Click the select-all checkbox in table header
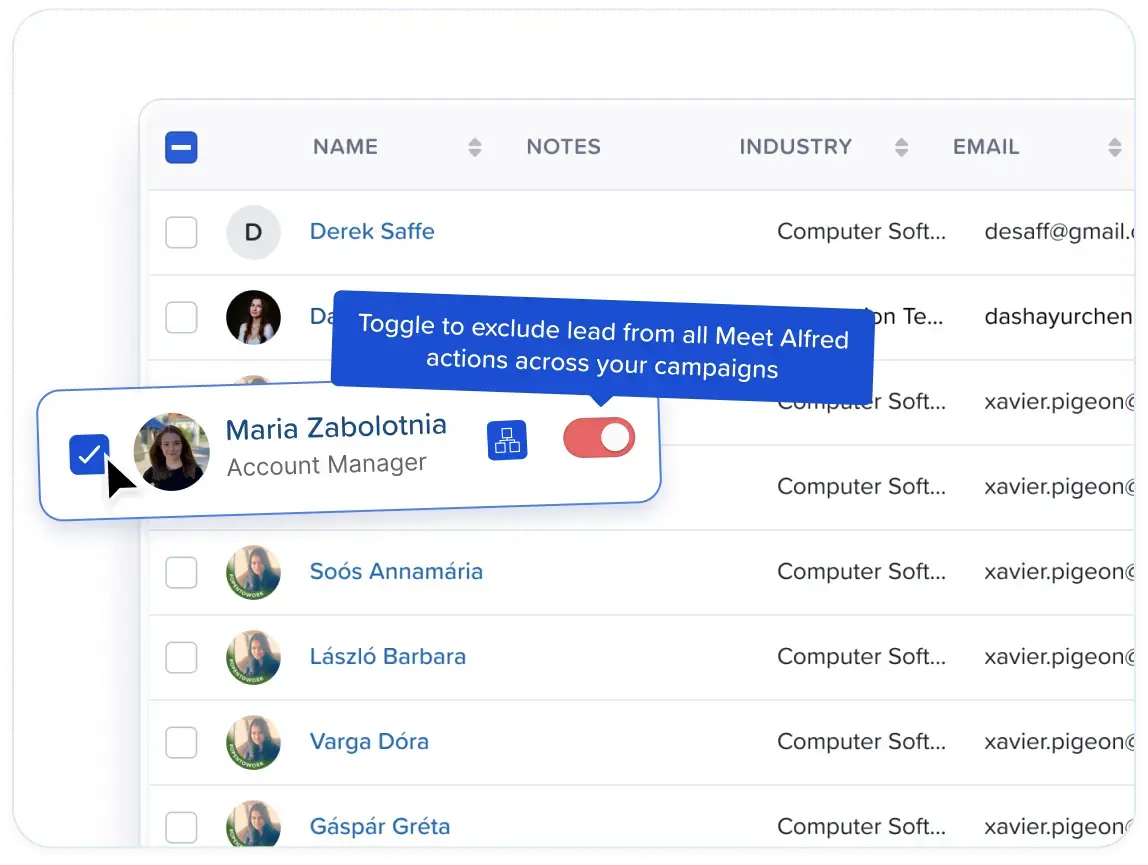 (x=181, y=147)
